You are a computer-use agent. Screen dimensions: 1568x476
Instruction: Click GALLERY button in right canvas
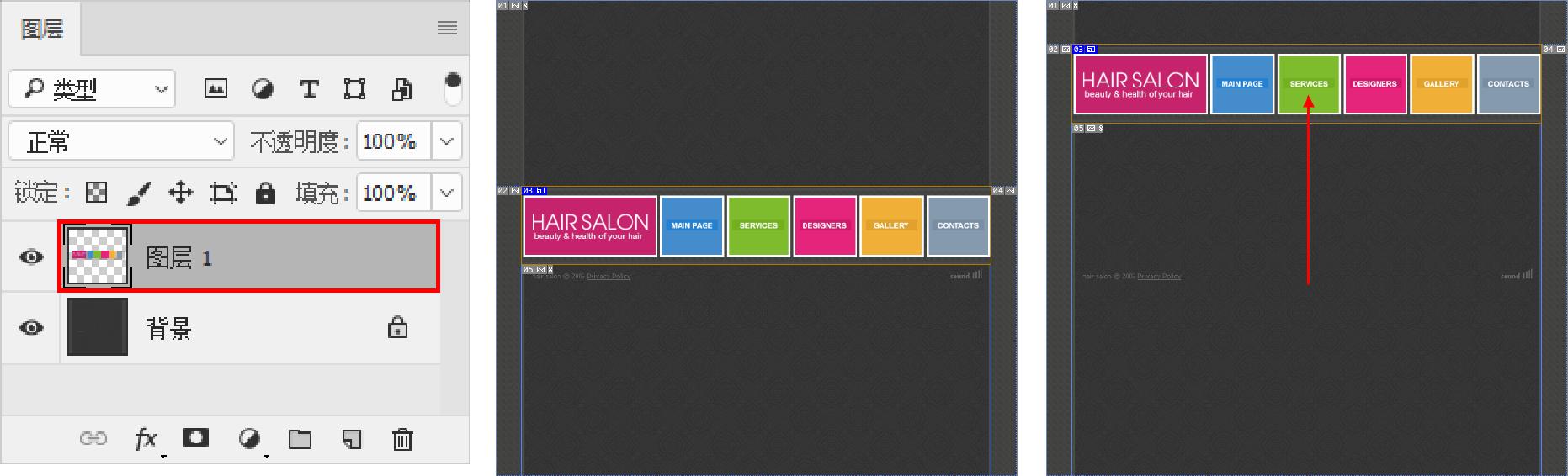1442,84
